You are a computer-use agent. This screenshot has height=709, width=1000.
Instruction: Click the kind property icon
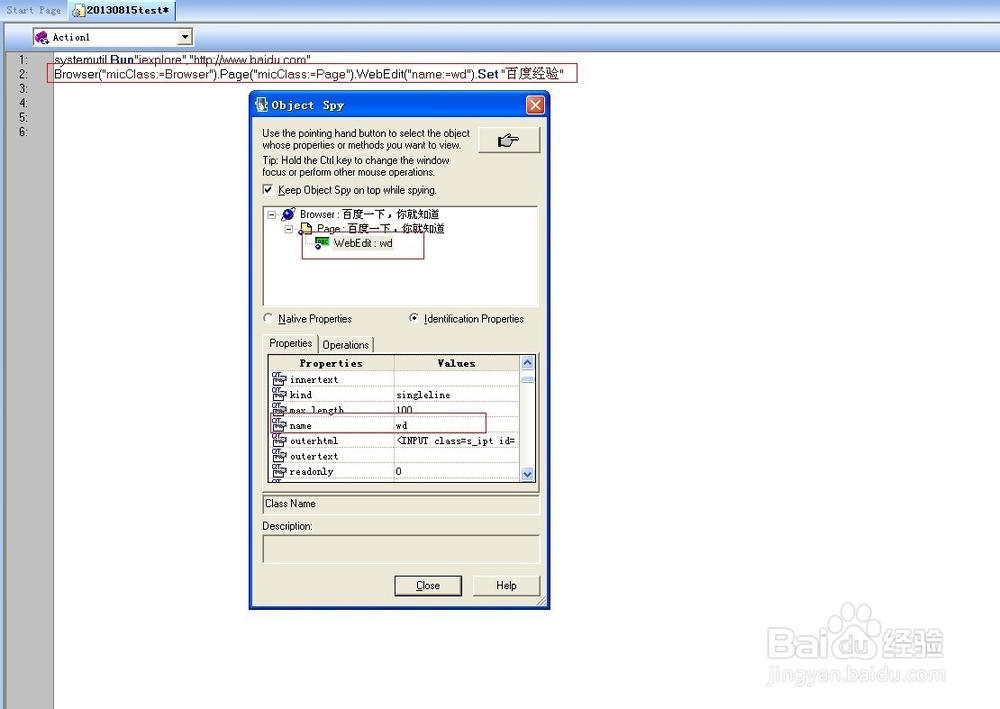coord(279,394)
